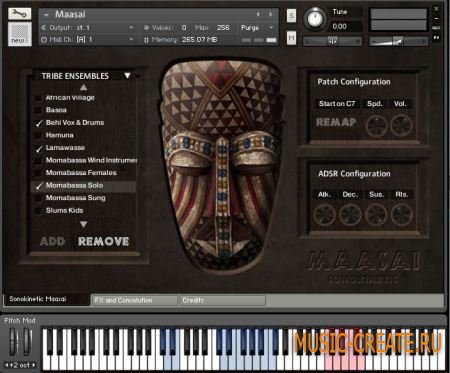Go to previous instrument preset arrow
The width and height of the screenshot is (450, 373).
point(258,14)
